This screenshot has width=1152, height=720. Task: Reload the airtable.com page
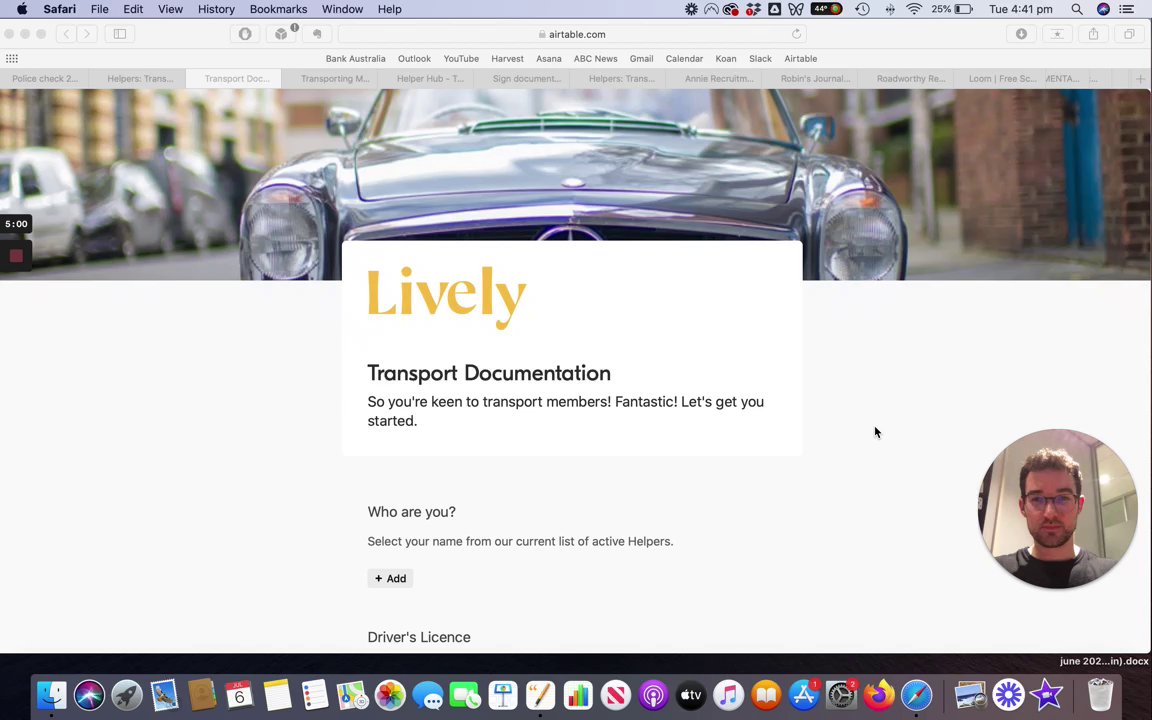[796, 34]
